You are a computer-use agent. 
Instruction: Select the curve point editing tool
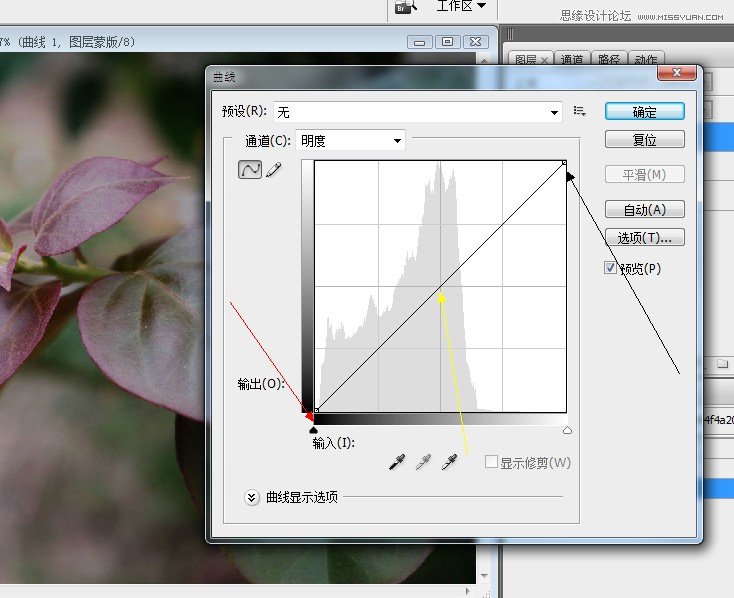click(x=250, y=170)
